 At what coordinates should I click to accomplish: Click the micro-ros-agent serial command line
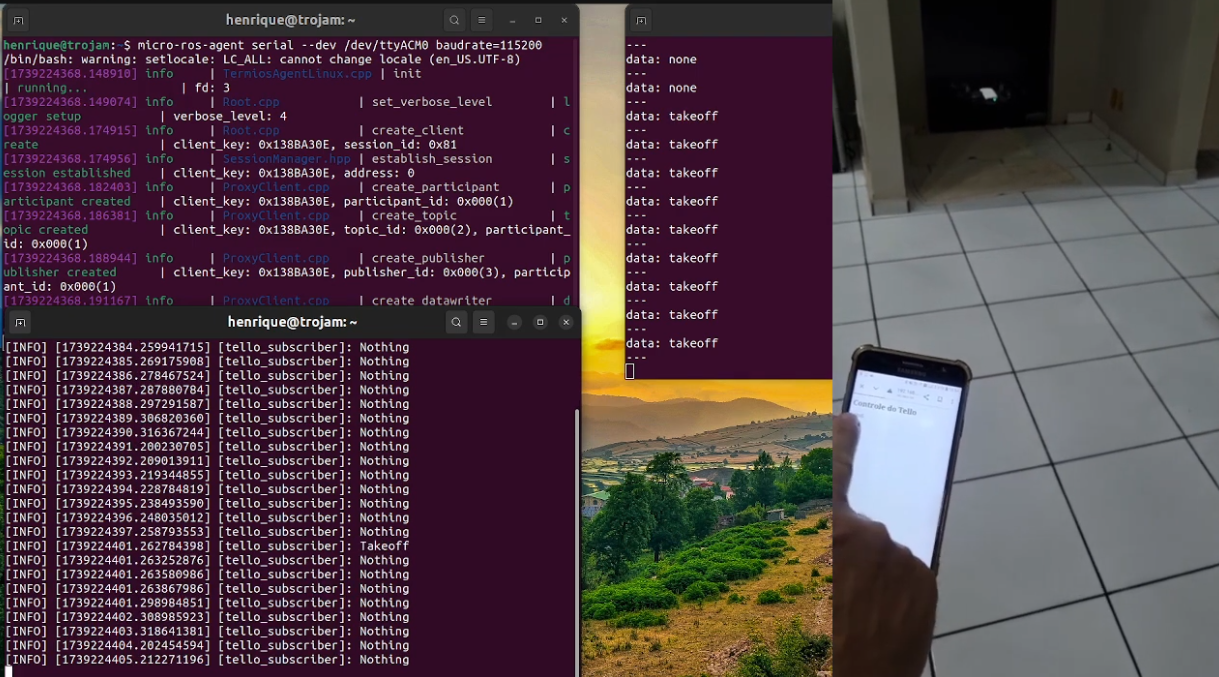(x=339, y=45)
